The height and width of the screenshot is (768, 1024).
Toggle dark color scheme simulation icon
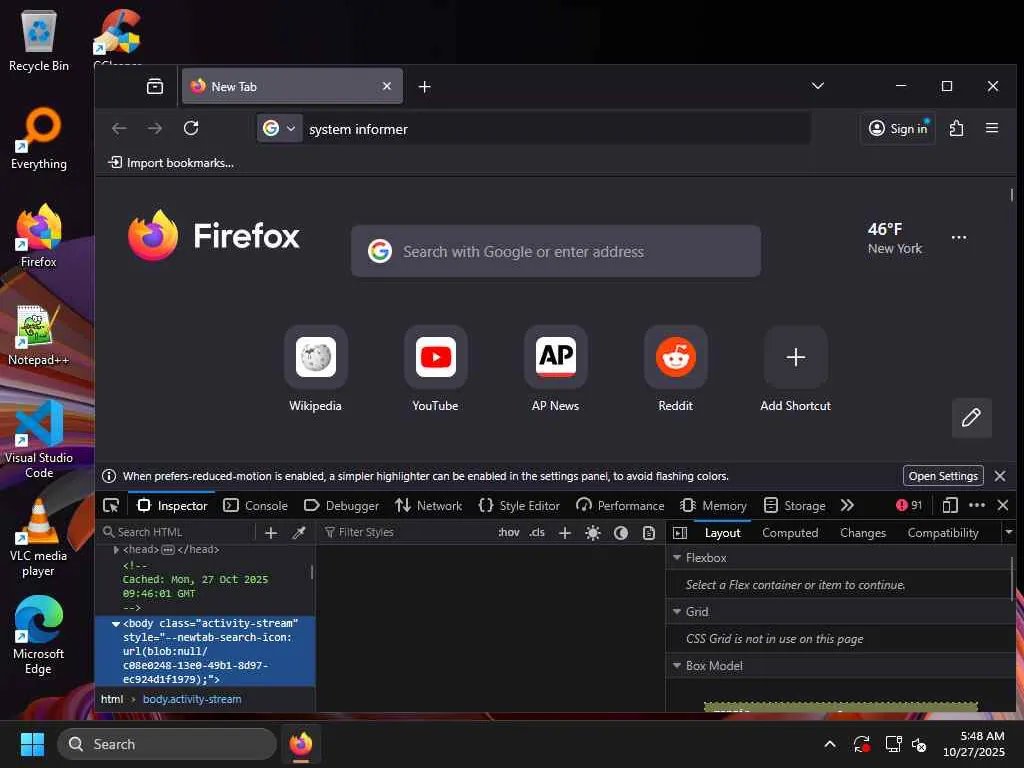click(x=621, y=533)
